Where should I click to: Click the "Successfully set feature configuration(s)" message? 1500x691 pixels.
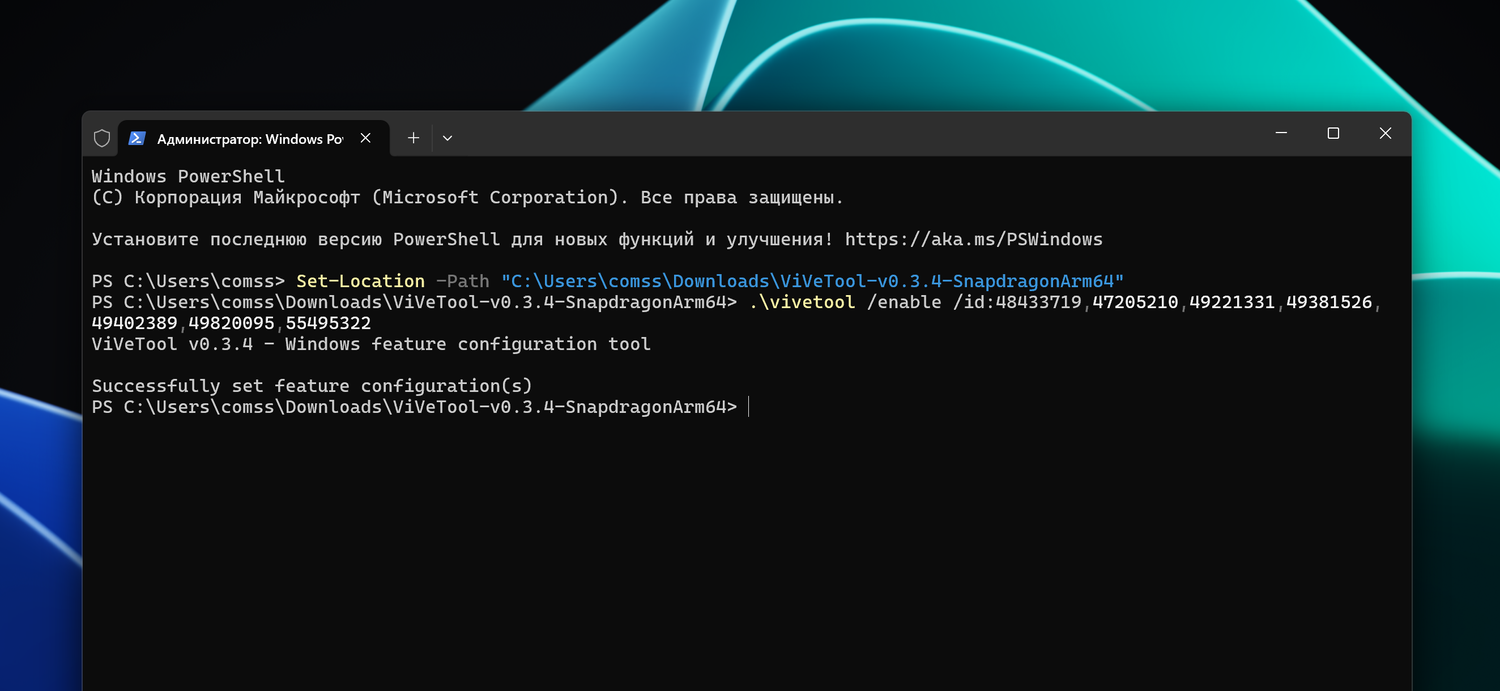312,386
